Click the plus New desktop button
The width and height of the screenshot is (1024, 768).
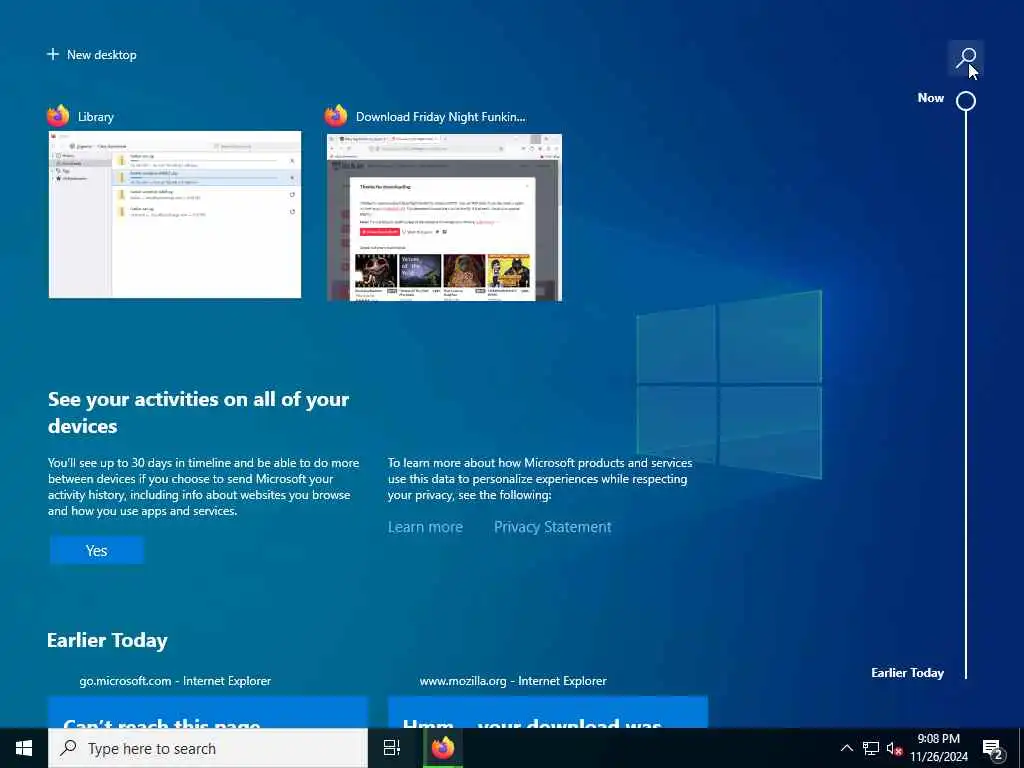click(92, 55)
